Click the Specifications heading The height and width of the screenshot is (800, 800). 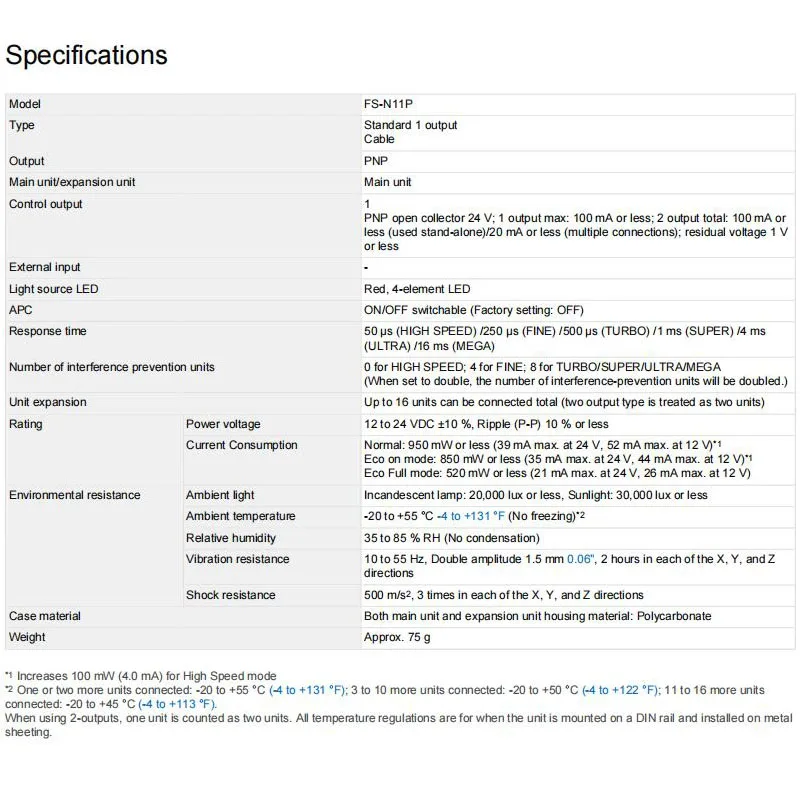(x=87, y=55)
